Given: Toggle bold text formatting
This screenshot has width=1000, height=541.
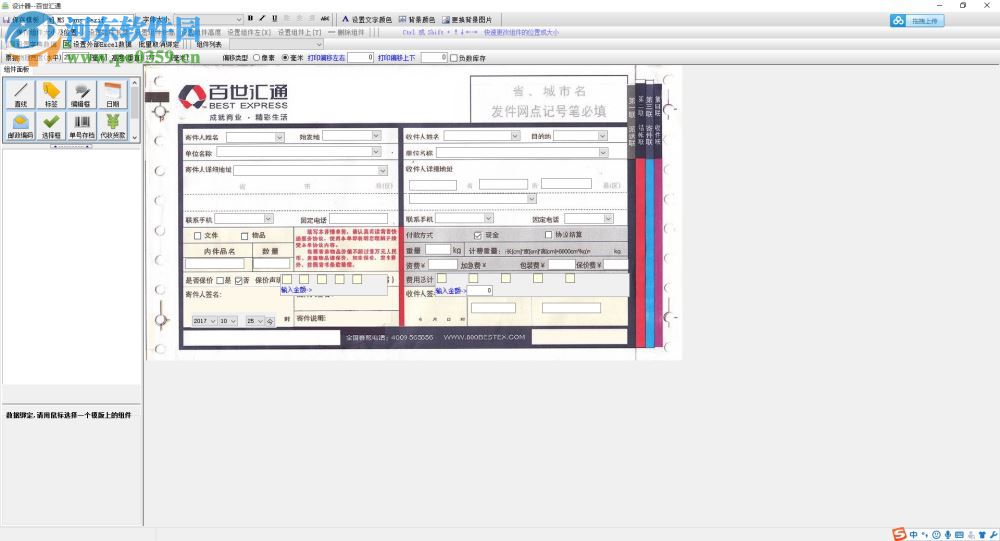Looking at the screenshot, I should click(250, 19).
